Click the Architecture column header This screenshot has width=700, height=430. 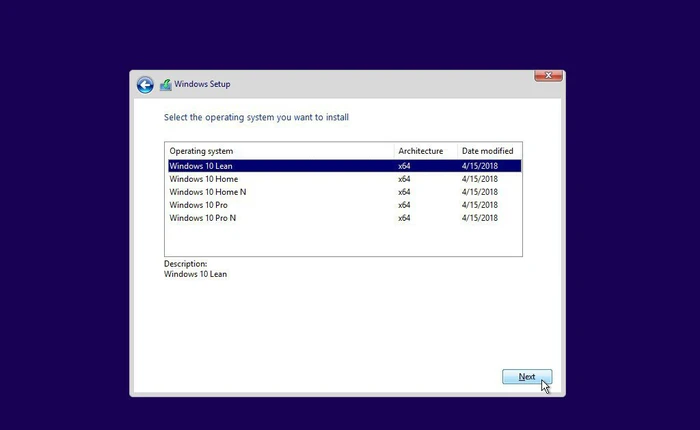tap(425, 151)
